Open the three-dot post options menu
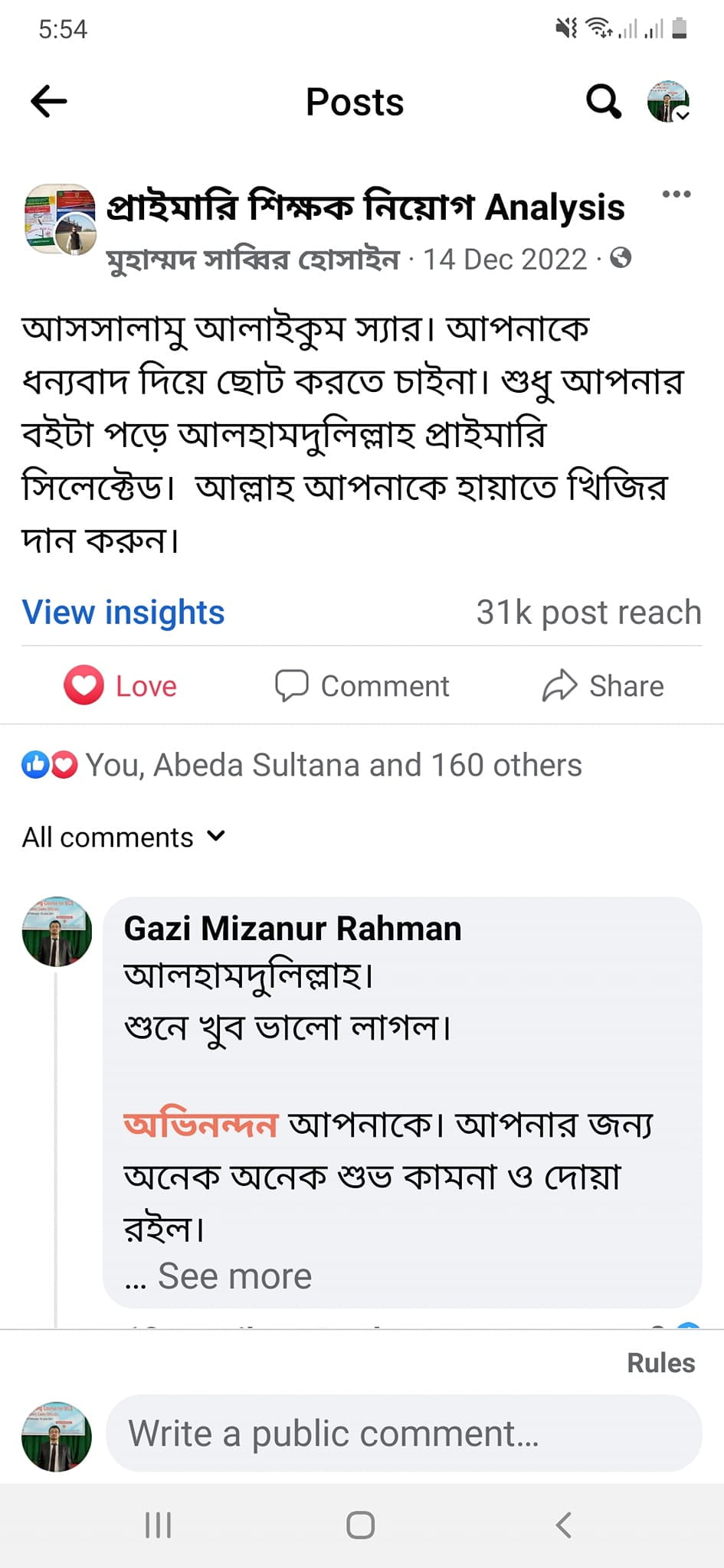Image resolution: width=724 pixels, height=1568 pixels. coord(676,194)
